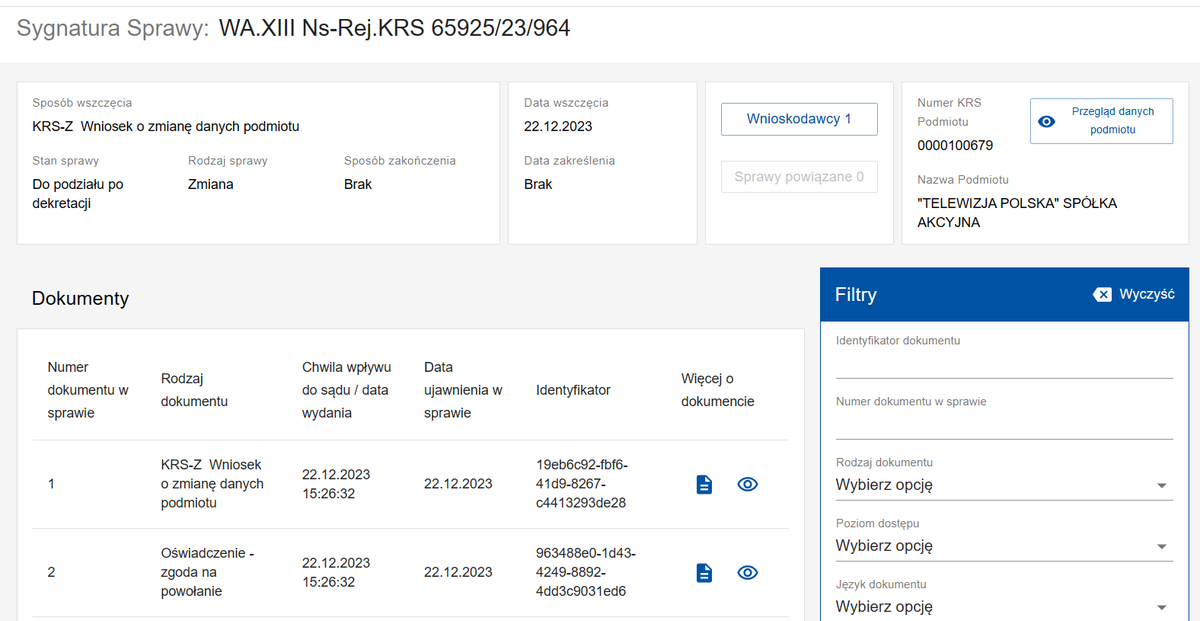Viewport: 1200px width, 621px height.
Task: Click the Do podziału po dekretacji status
Action: tap(78, 194)
